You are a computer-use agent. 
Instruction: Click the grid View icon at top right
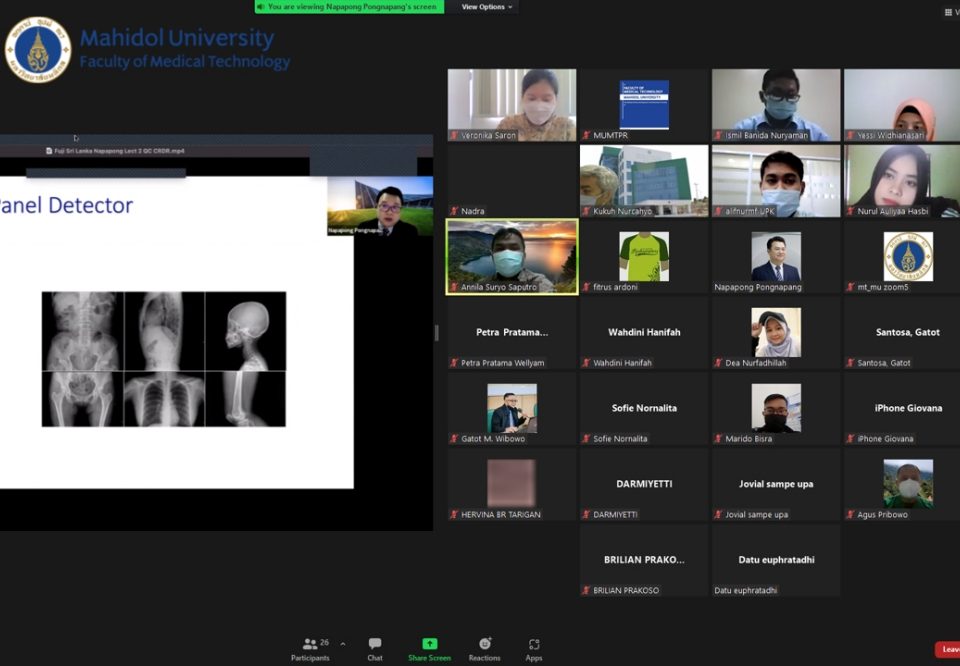click(x=948, y=12)
